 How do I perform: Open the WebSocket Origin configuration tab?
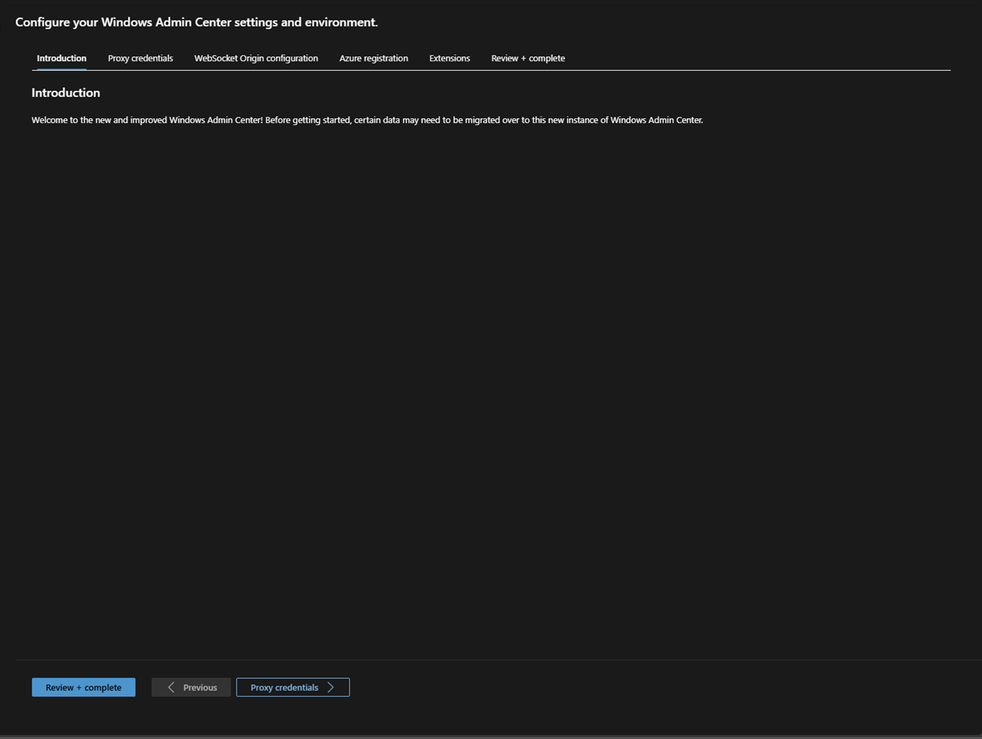[x=256, y=58]
